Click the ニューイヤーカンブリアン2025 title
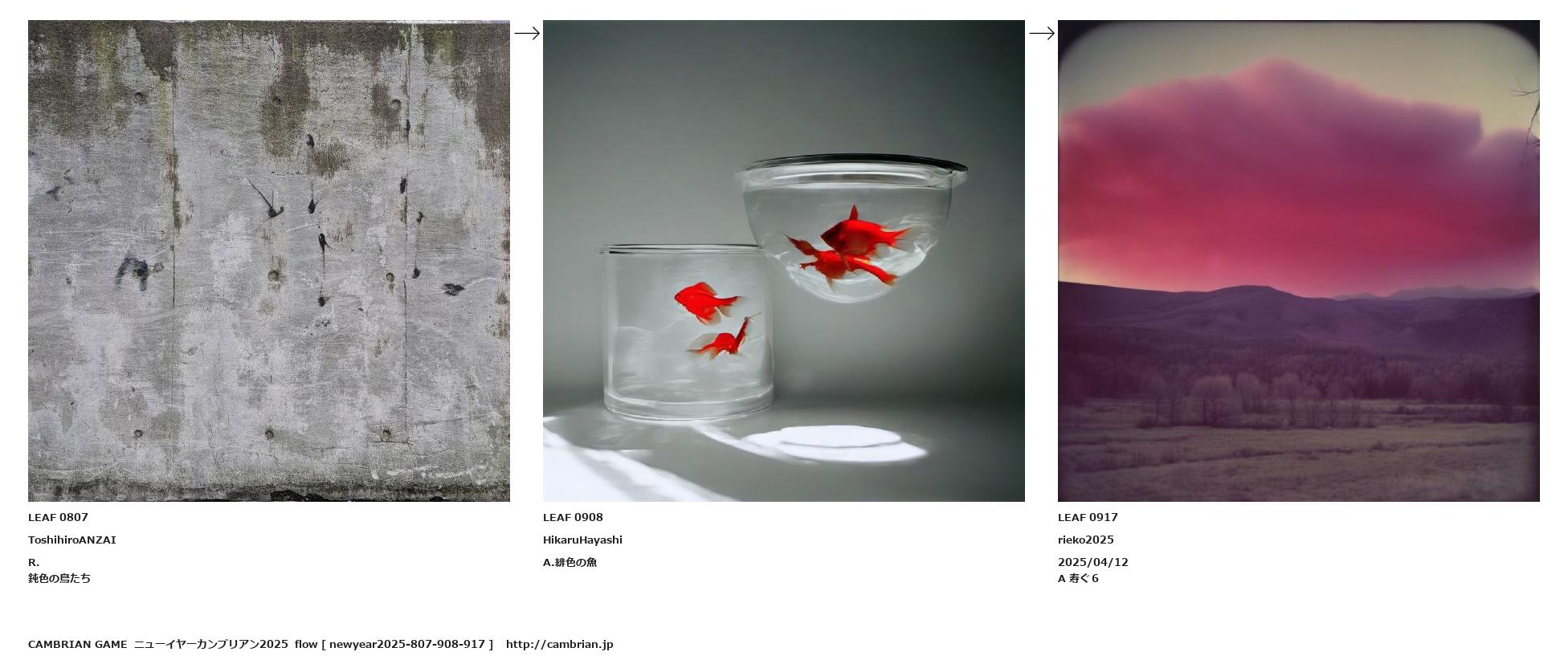Image resolution: width=1568 pixels, height=664 pixels. pos(210,644)
